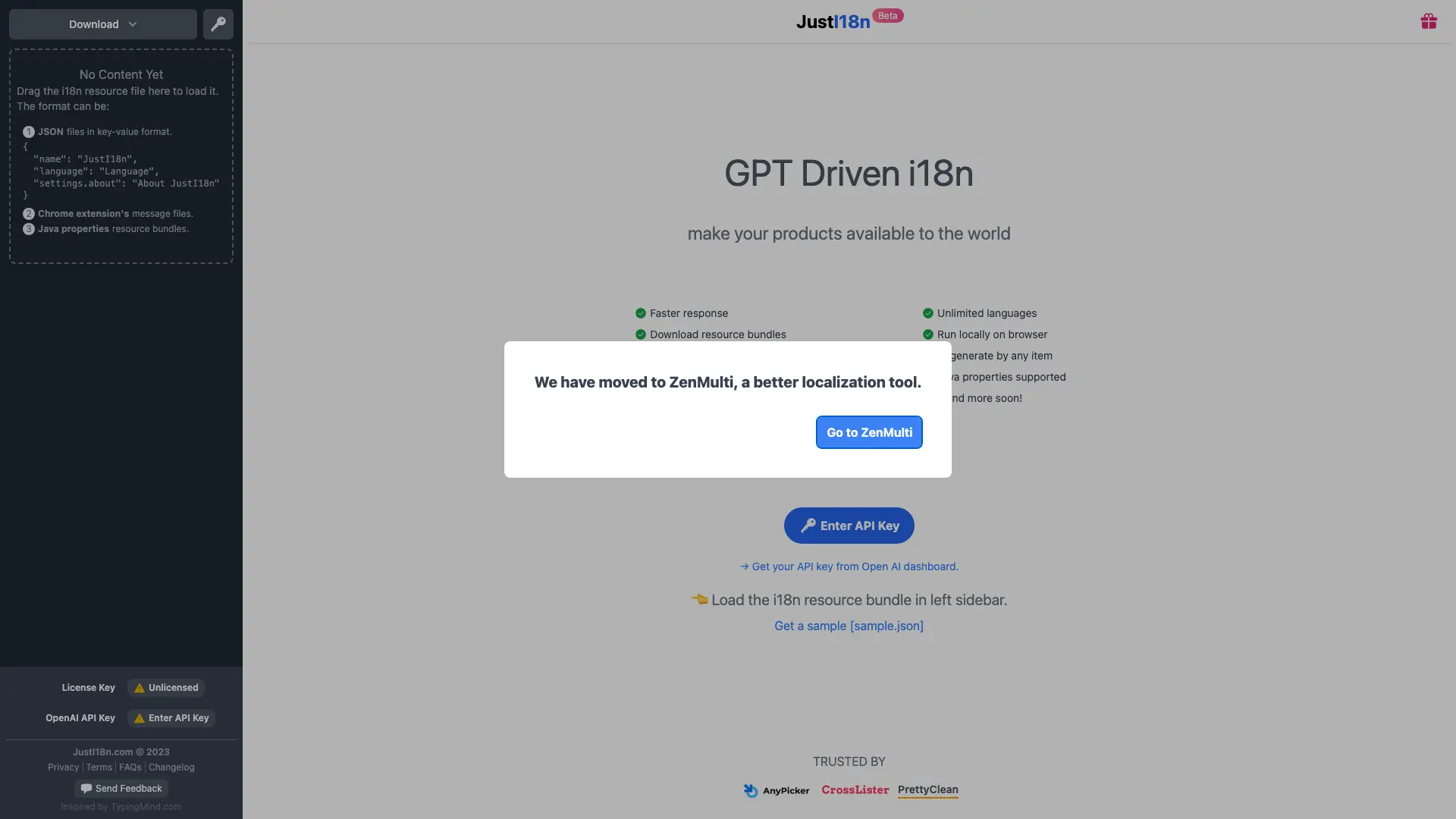1456x819 pixels.
Task: Open the FAQs link
Action: click(130, 767)
